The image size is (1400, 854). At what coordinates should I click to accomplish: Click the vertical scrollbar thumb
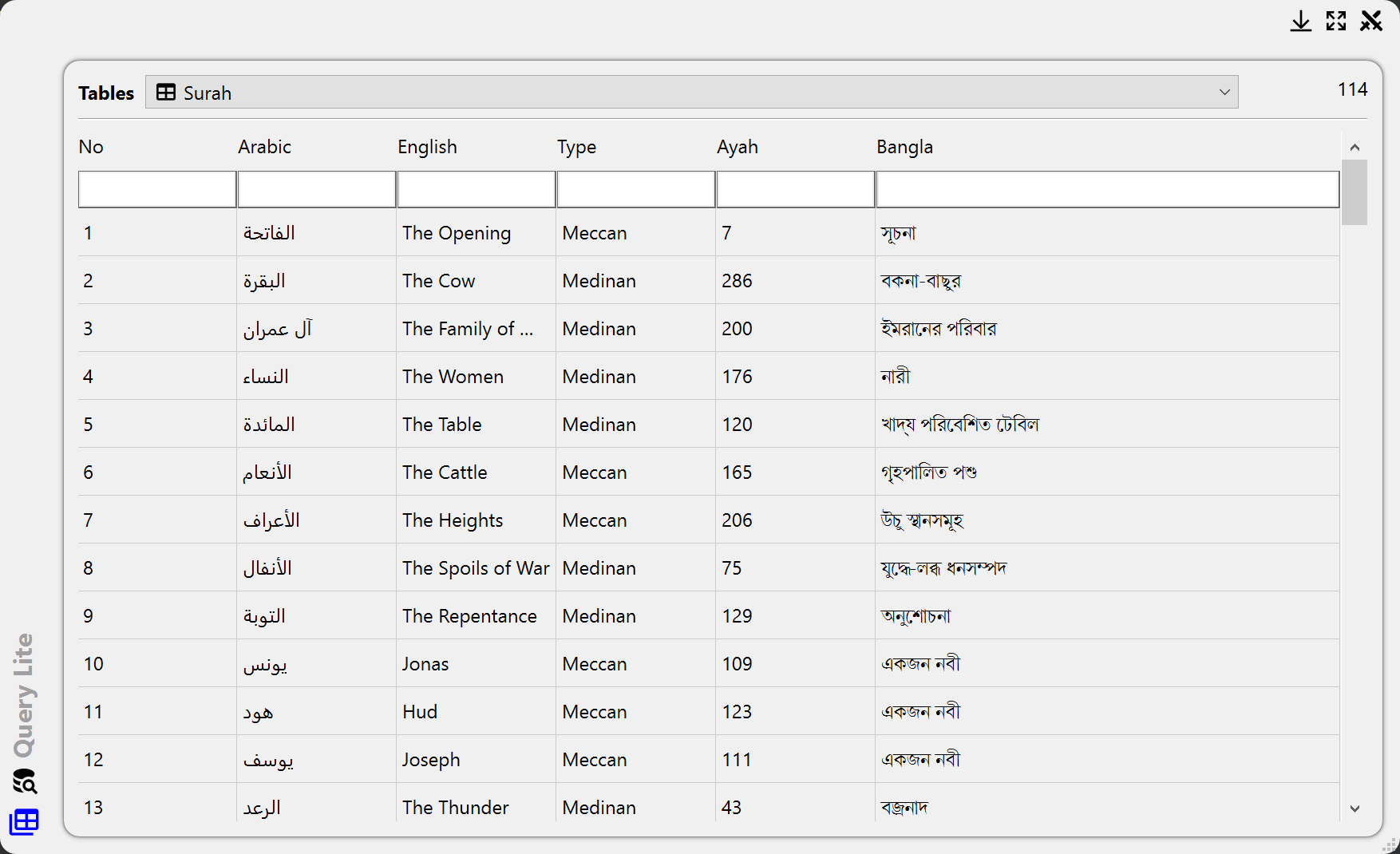pos(1355,192)
